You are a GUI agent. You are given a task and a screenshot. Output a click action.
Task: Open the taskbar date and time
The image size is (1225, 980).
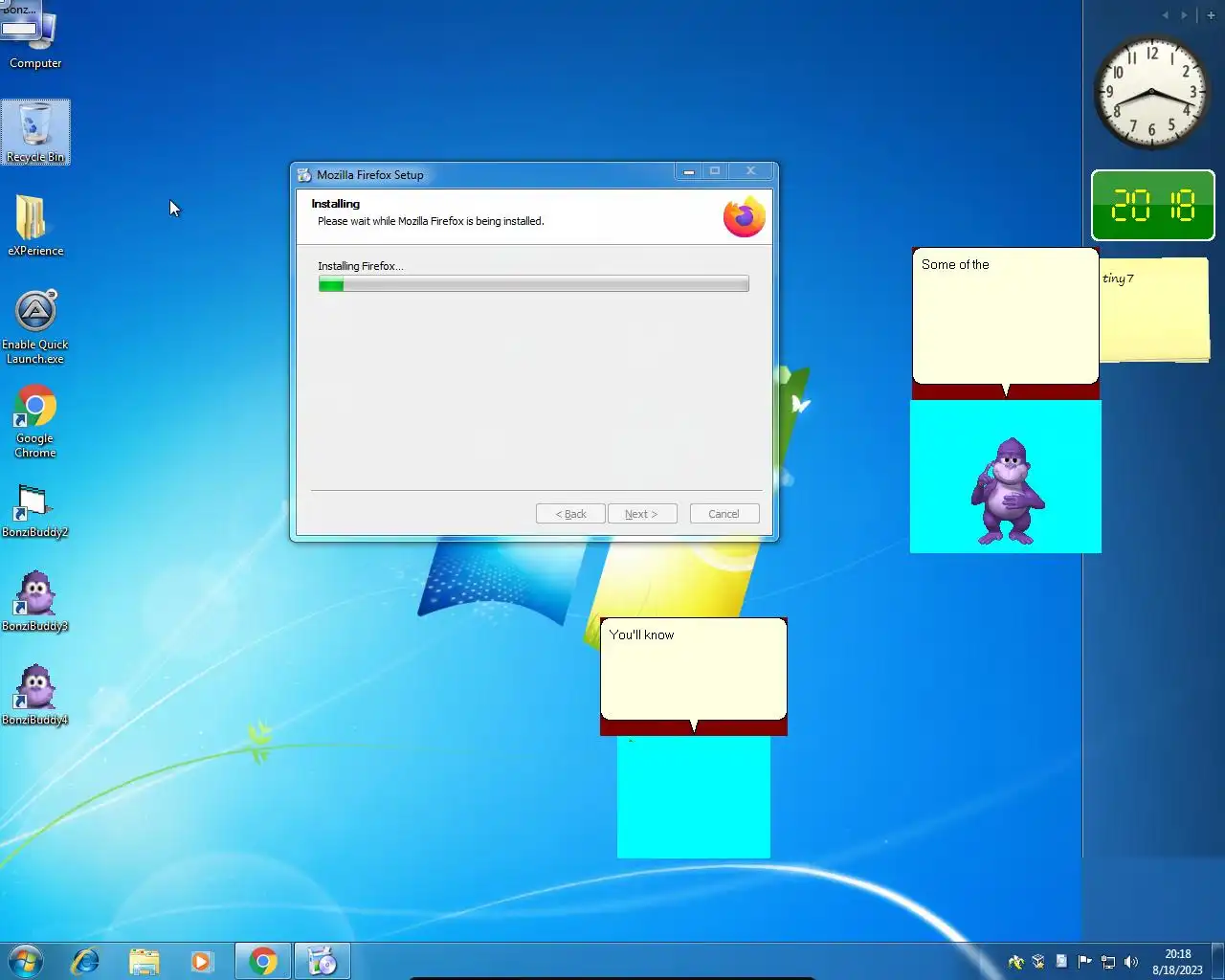tap(1177, 962)
